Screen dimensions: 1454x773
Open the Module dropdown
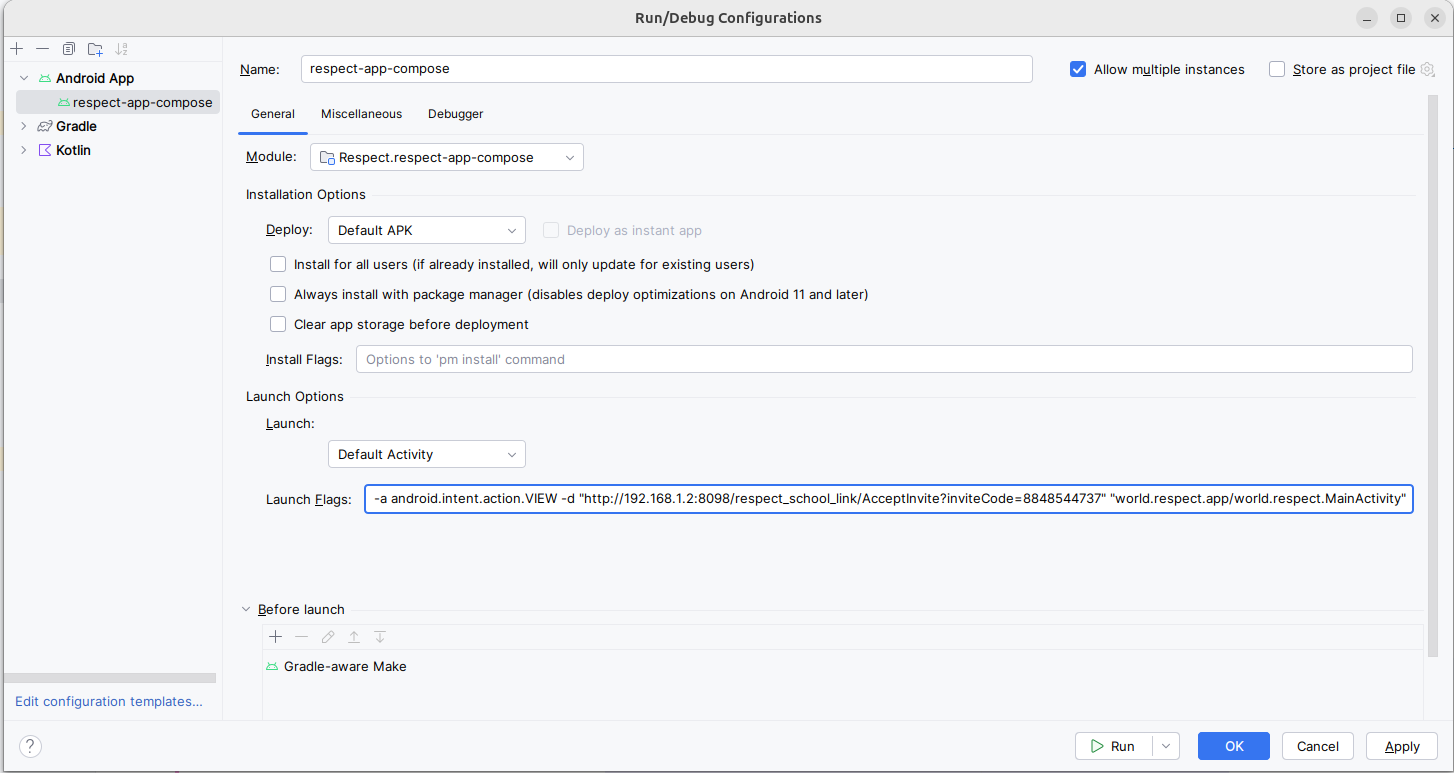(446, 157)
